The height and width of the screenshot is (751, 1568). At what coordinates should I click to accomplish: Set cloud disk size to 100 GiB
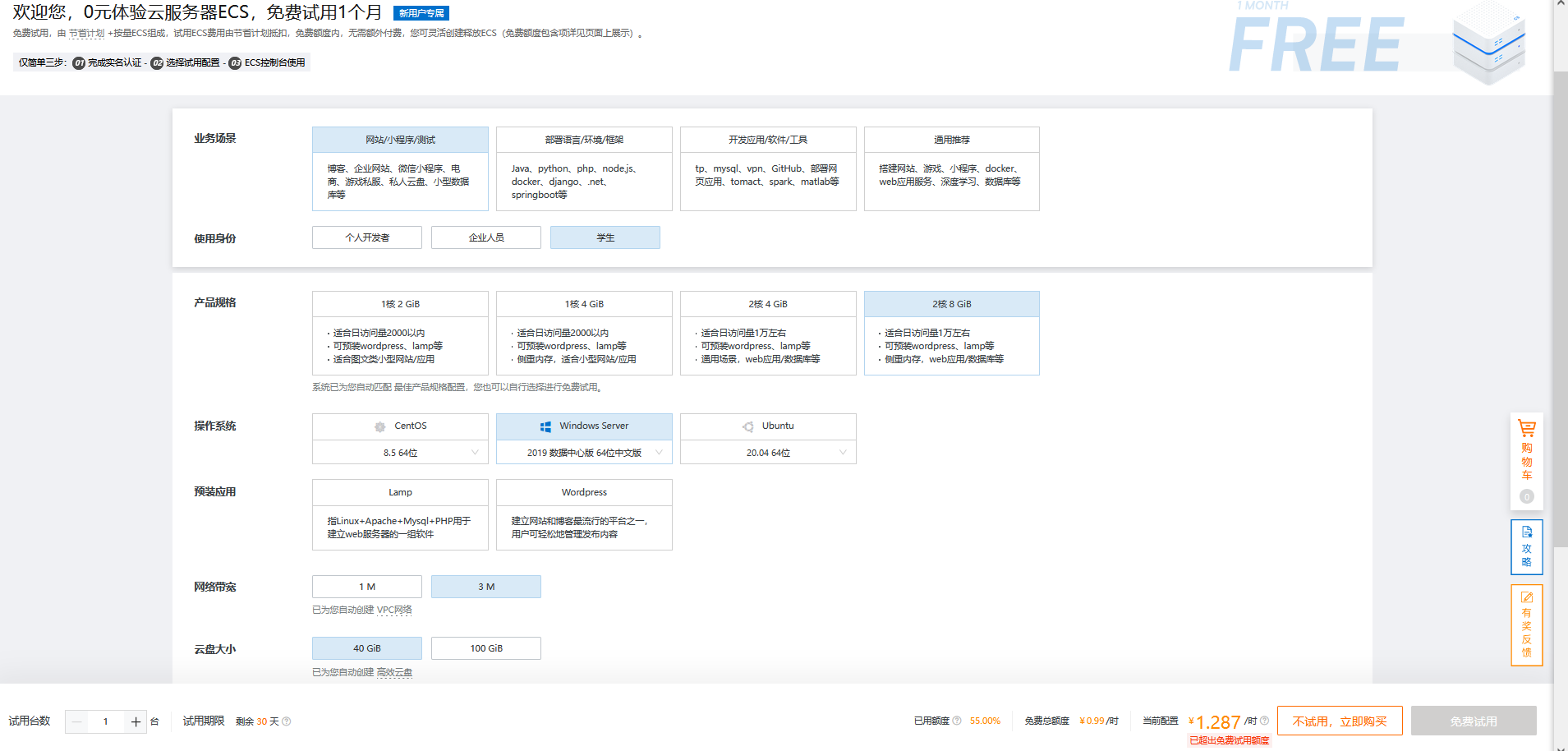[x=486, y=648]
